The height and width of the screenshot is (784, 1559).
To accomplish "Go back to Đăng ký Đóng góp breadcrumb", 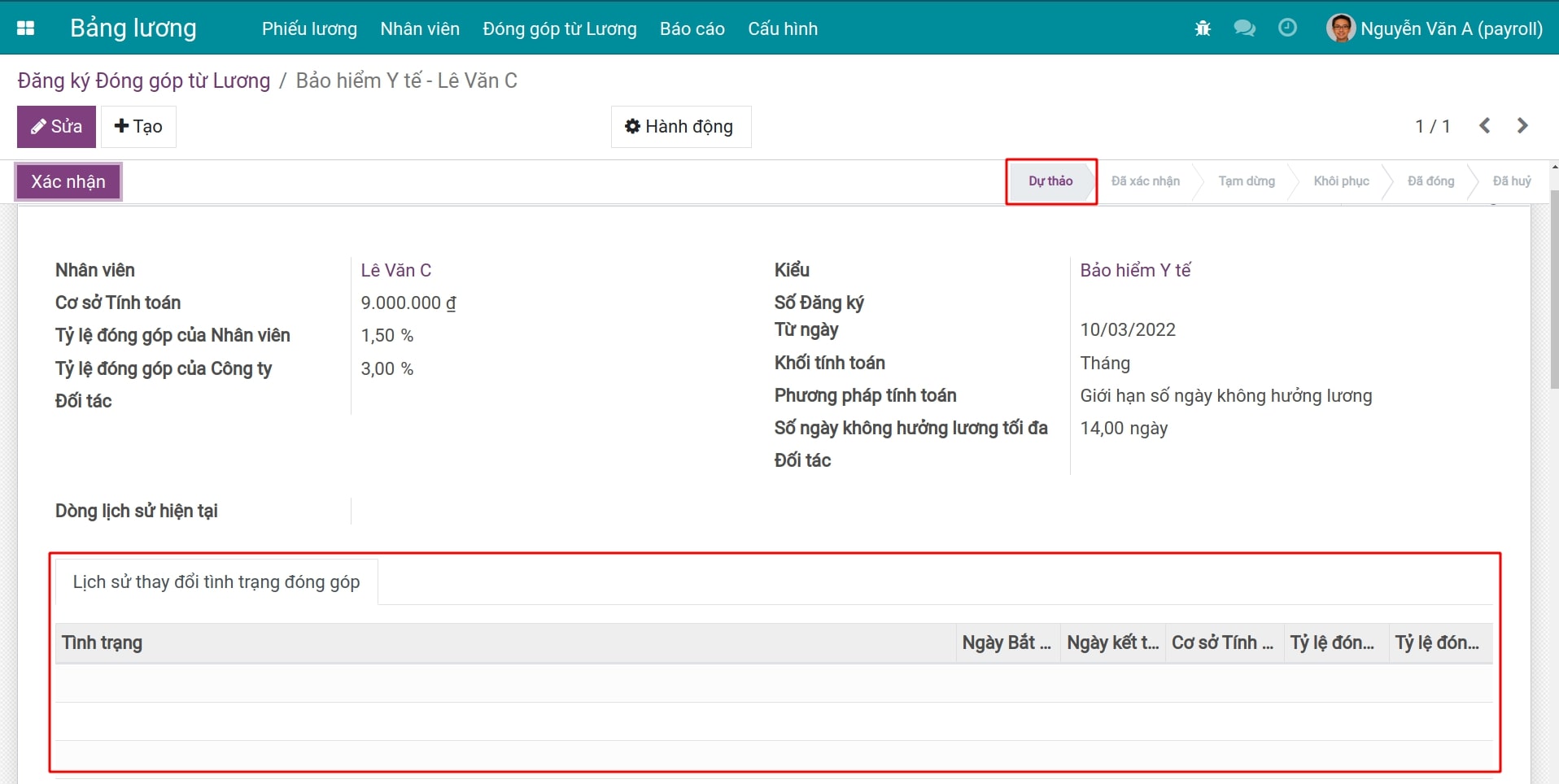I will click(144, 81).
